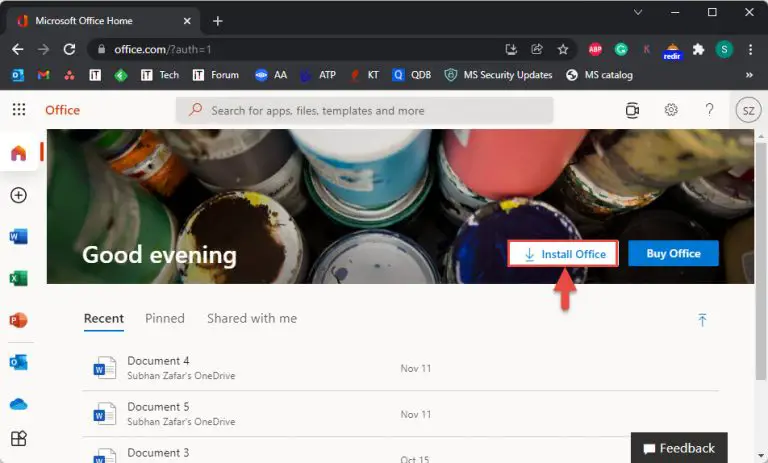Open Excel from the left sidebar
This screenshot has height=463, width=768.
pos(18,279)
